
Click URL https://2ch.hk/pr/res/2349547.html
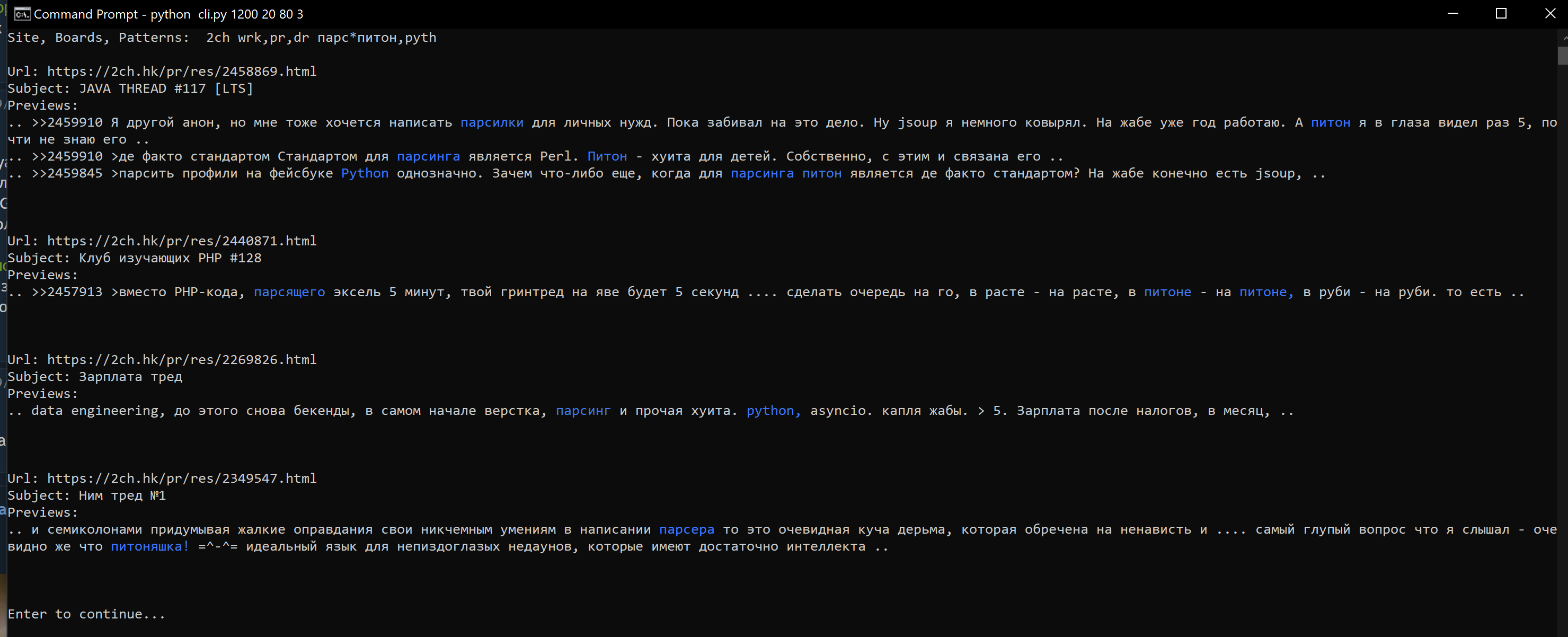click(182, 479)
